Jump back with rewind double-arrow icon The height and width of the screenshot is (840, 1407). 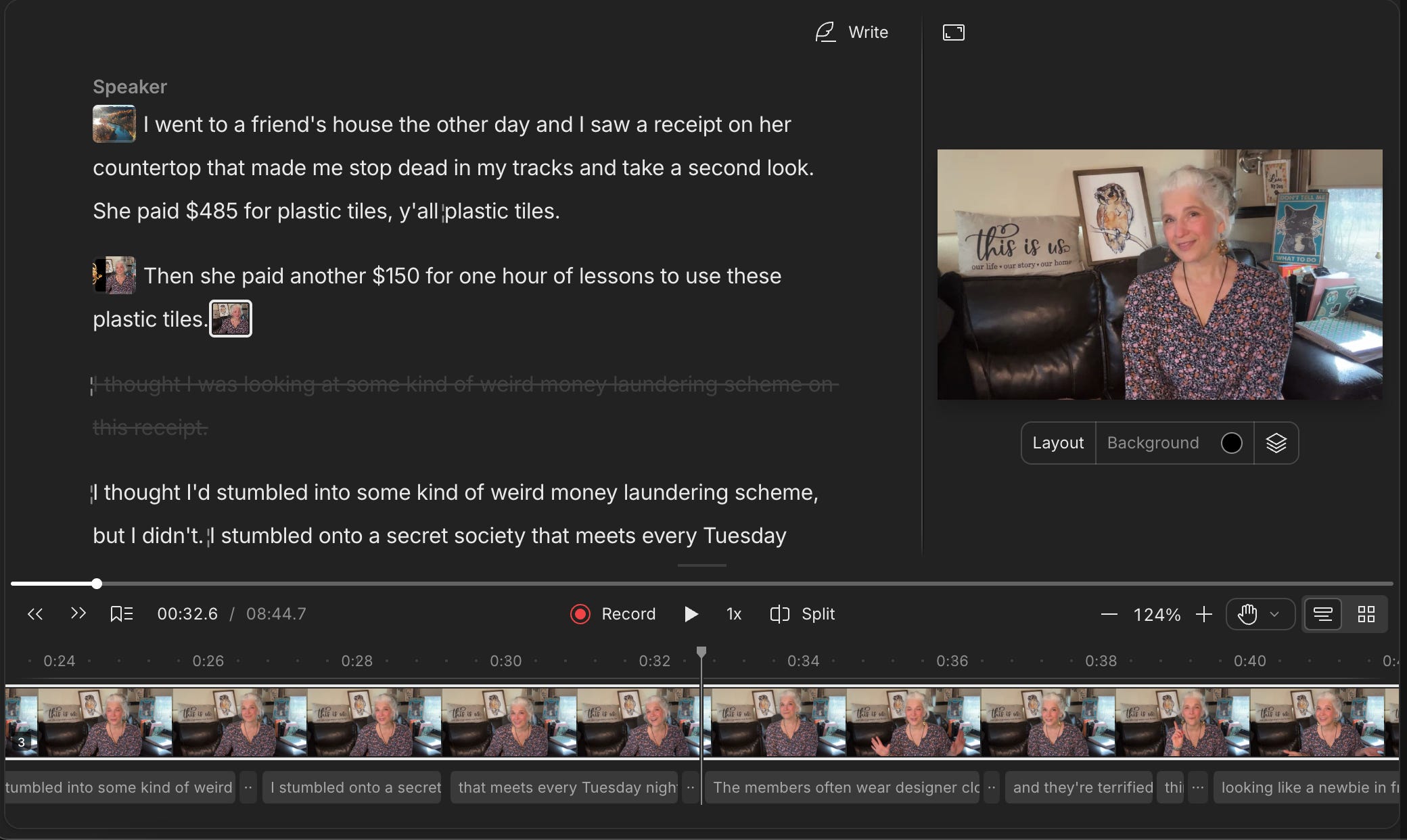point(35,614)
